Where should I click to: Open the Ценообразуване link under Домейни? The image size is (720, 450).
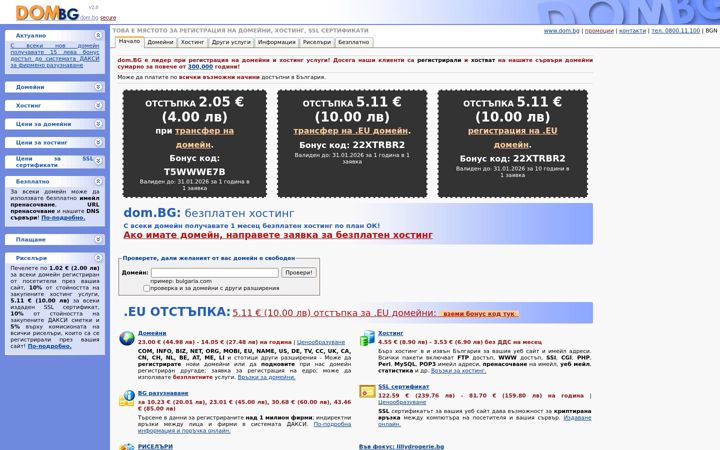point(321,343)
